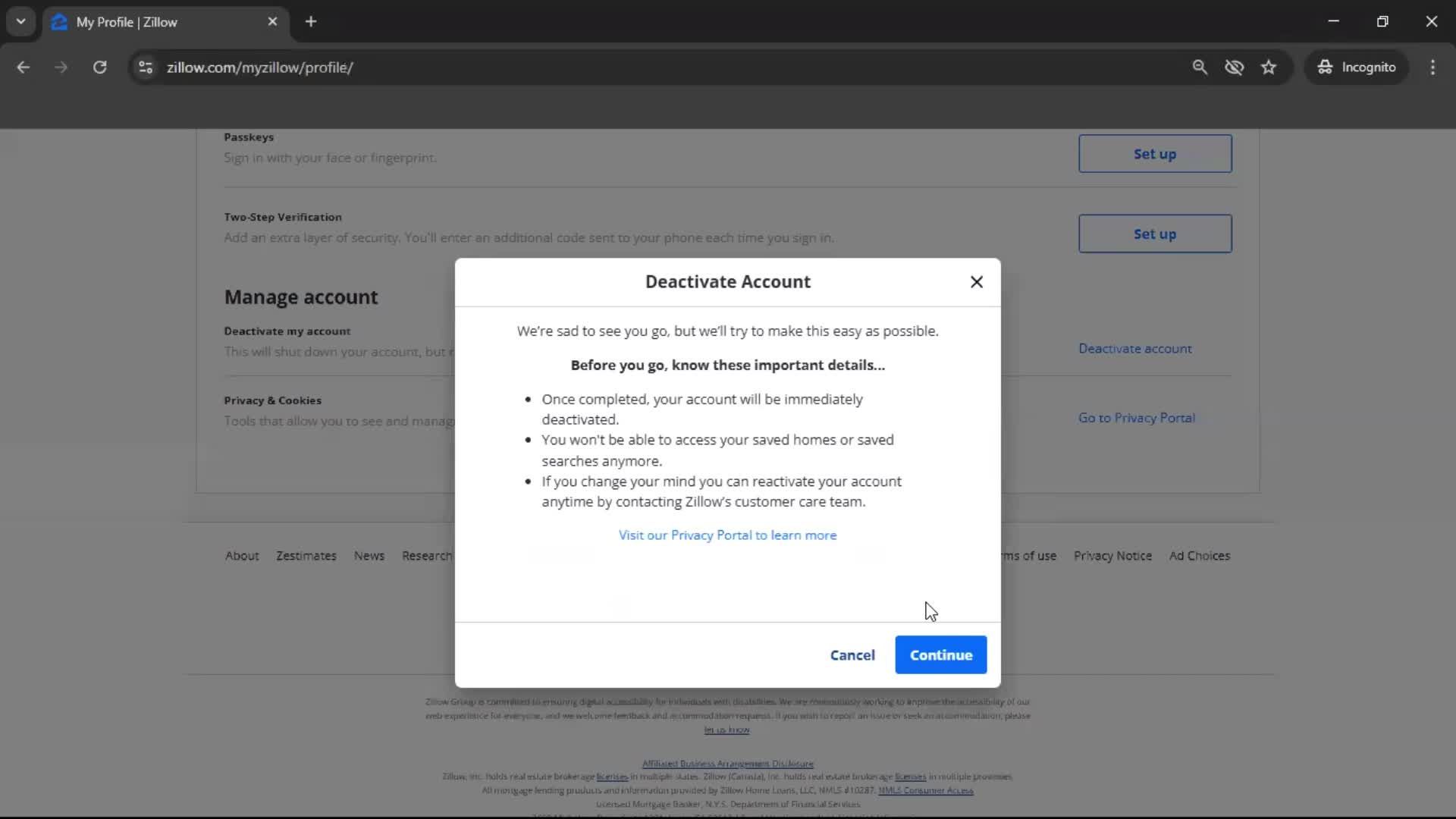Click the address bar URL field

point(260,67)
